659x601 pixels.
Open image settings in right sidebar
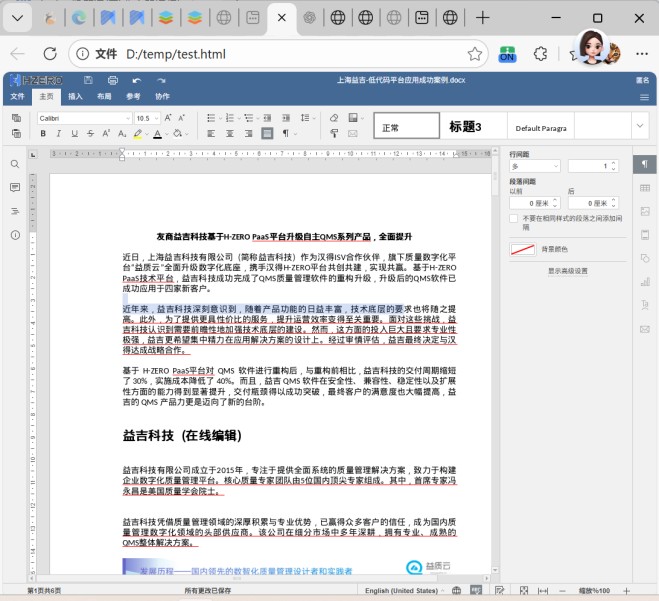[x=645, y=211]
